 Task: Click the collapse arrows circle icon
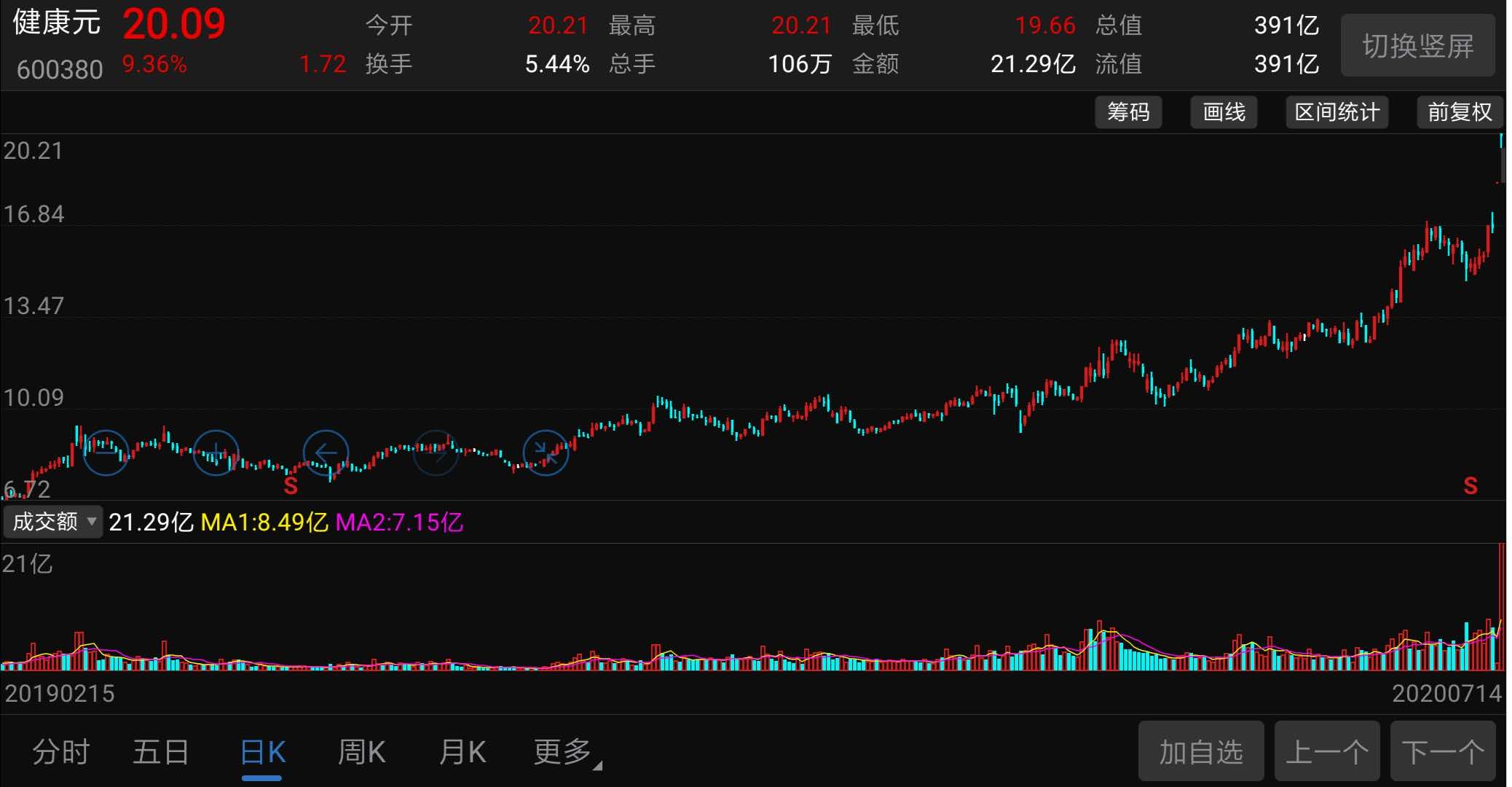546,453
